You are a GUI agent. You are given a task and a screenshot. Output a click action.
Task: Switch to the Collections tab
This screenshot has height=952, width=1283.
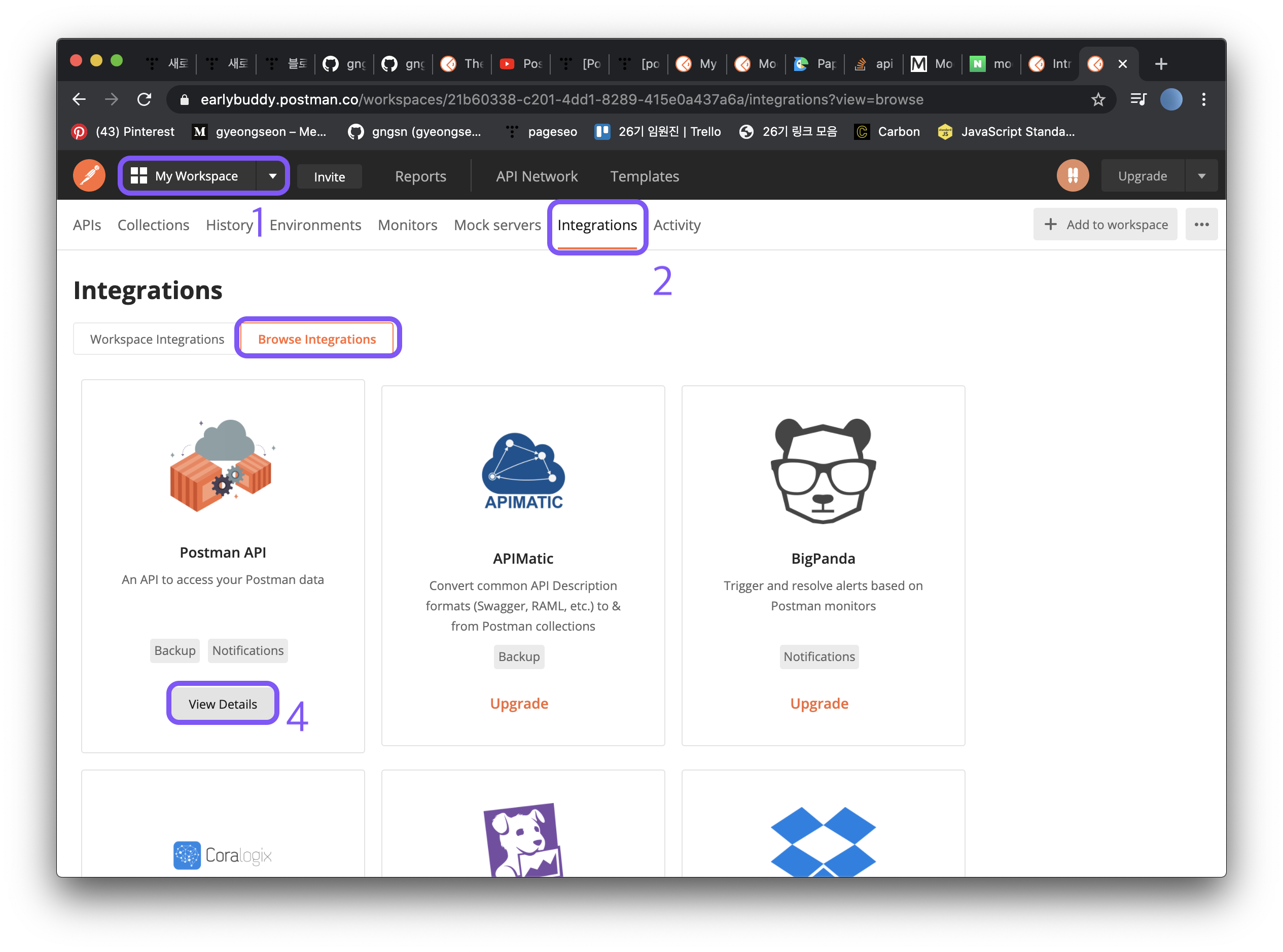click(x=153, y=225)
